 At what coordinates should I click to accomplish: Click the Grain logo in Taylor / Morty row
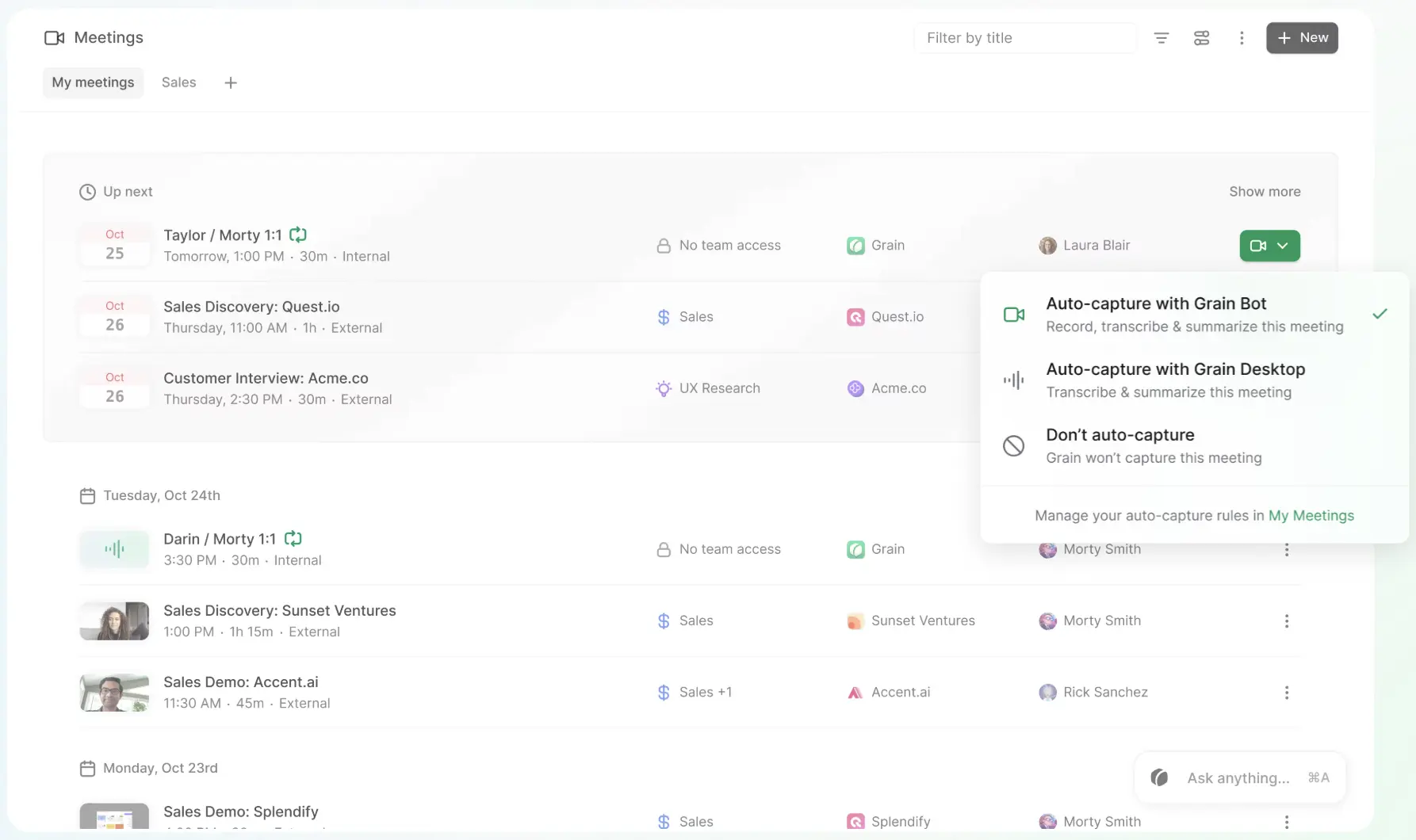click(855, 246)
